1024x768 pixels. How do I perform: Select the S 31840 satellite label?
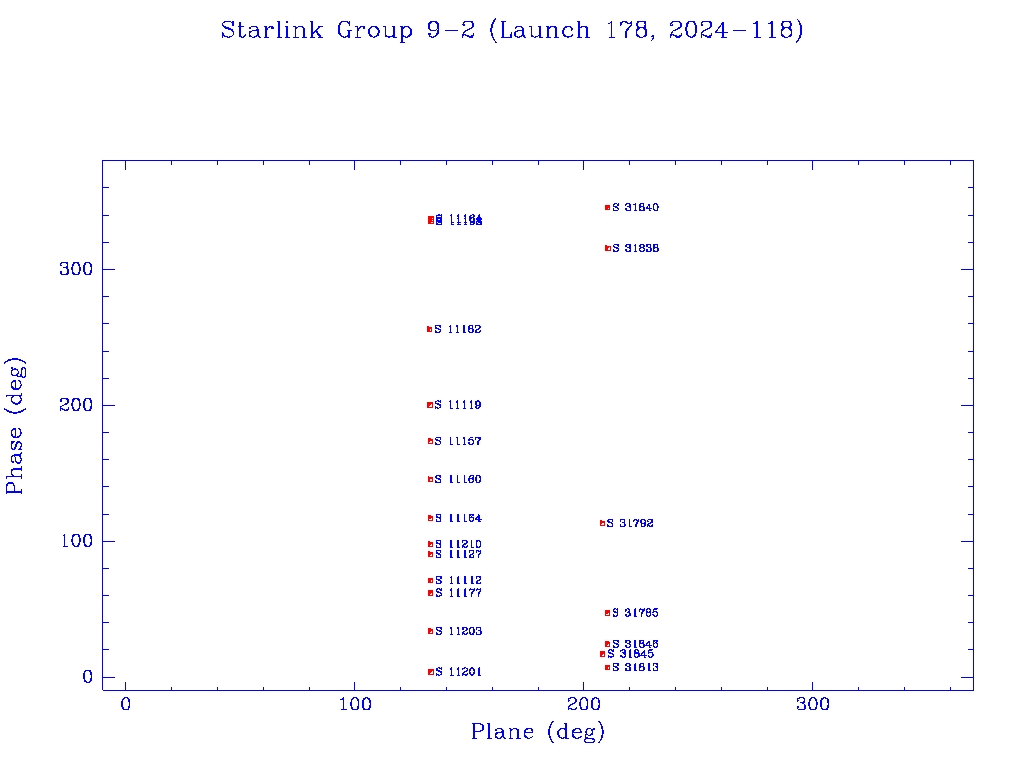(x=635, y=208)
